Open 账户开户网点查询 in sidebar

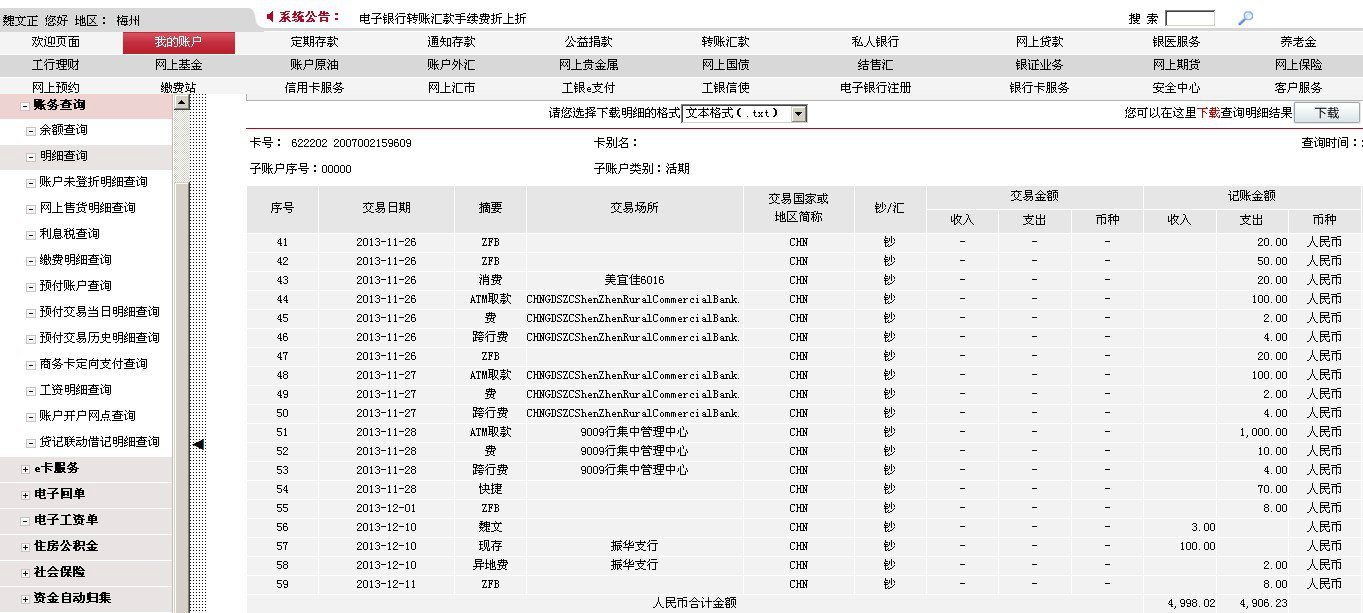(x=87, y=416)
